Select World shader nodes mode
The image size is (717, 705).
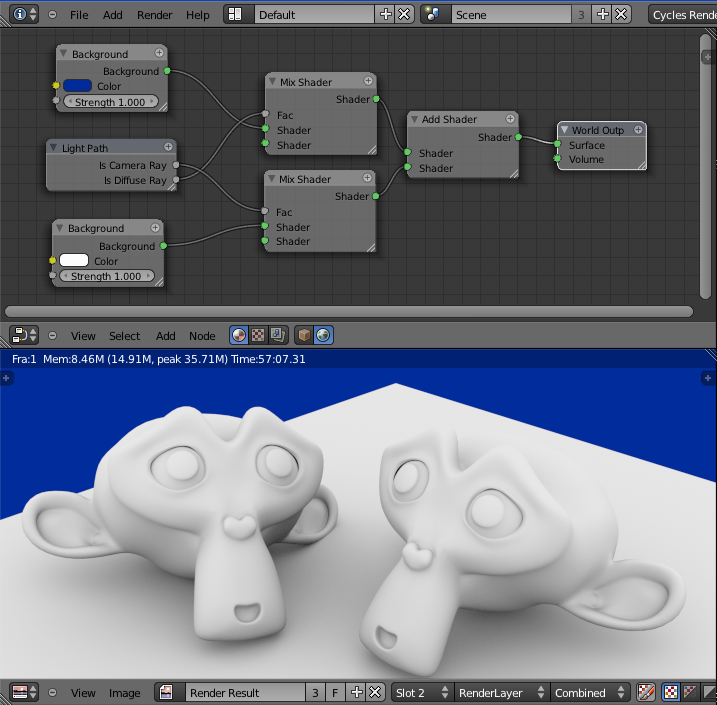coord(323,335)
